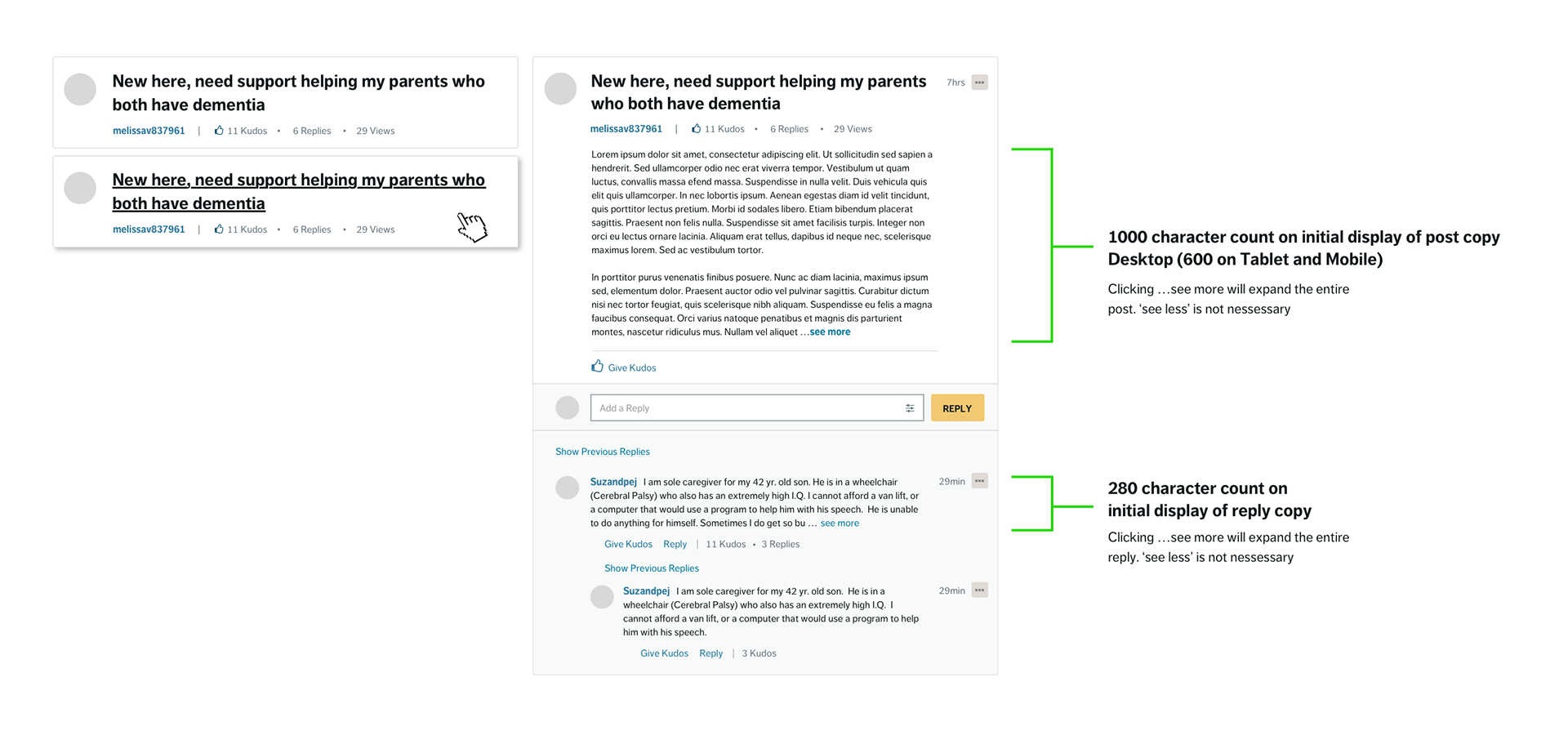Open the main post's three-dot options menu
Viewport: 1568px width, 744px height.
click(979, 82)
